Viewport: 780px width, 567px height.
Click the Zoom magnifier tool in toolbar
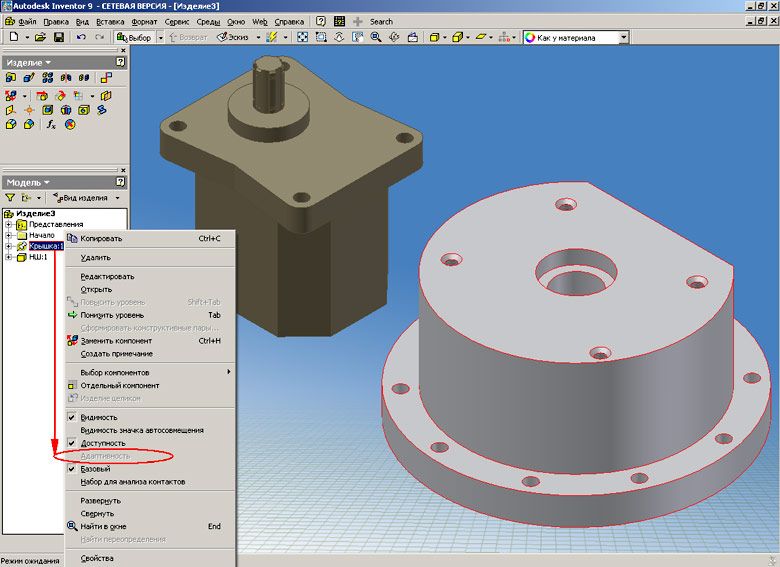(375, 37)
